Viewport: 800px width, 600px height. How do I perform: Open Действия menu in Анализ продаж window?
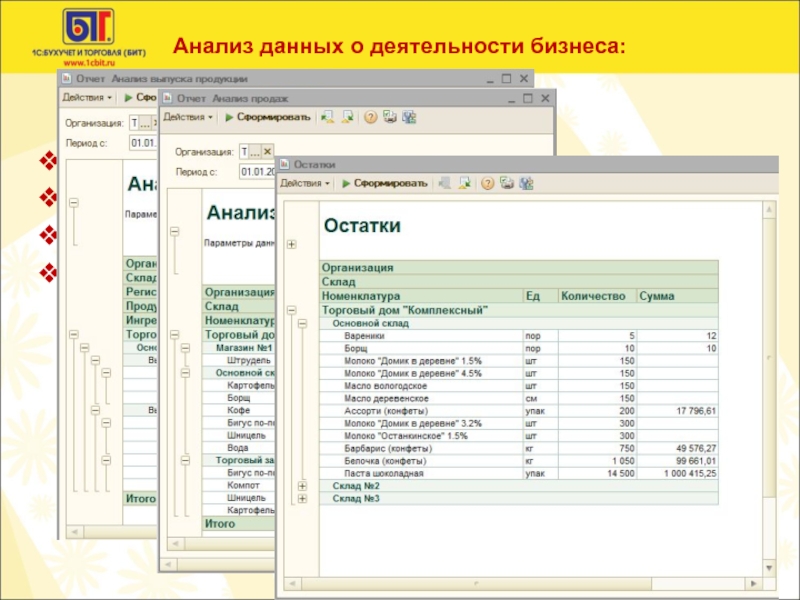coord(188,117)
